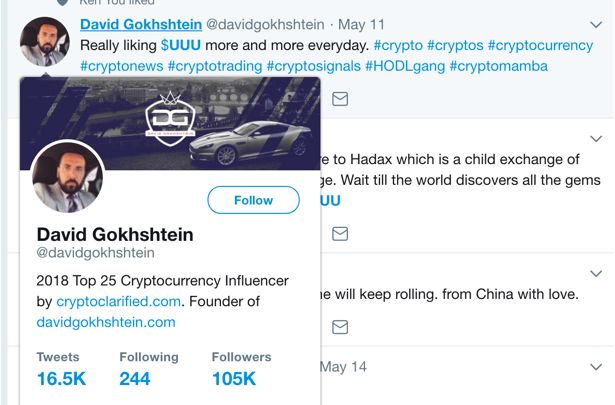Click the $UUU cashtag in the first tweet
Viewport: 615px width, 405px height.
click(x=180, y=46)
